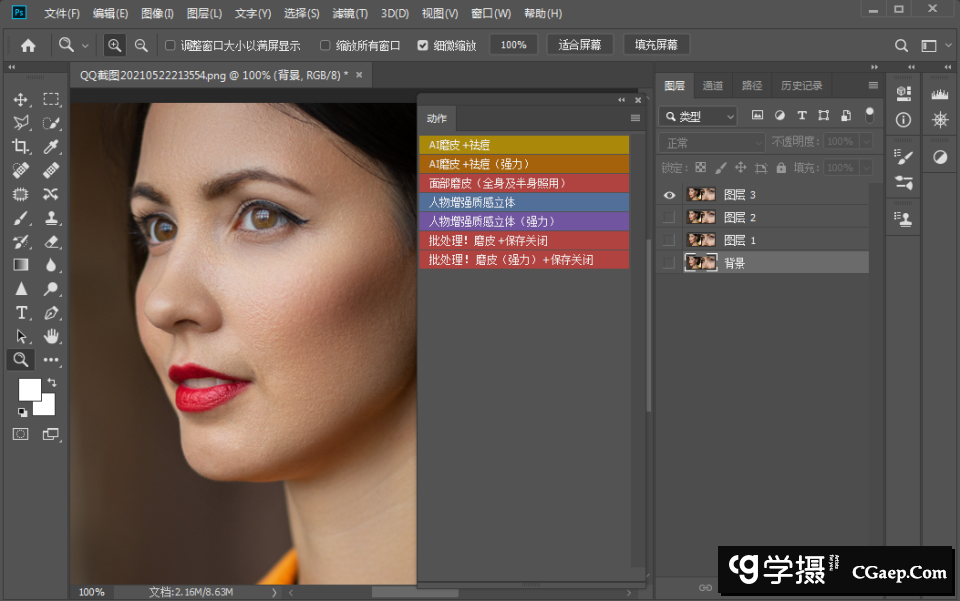Switch to the 通道 tab
Screen dimensions: 960x601
(x=713, y=86)
